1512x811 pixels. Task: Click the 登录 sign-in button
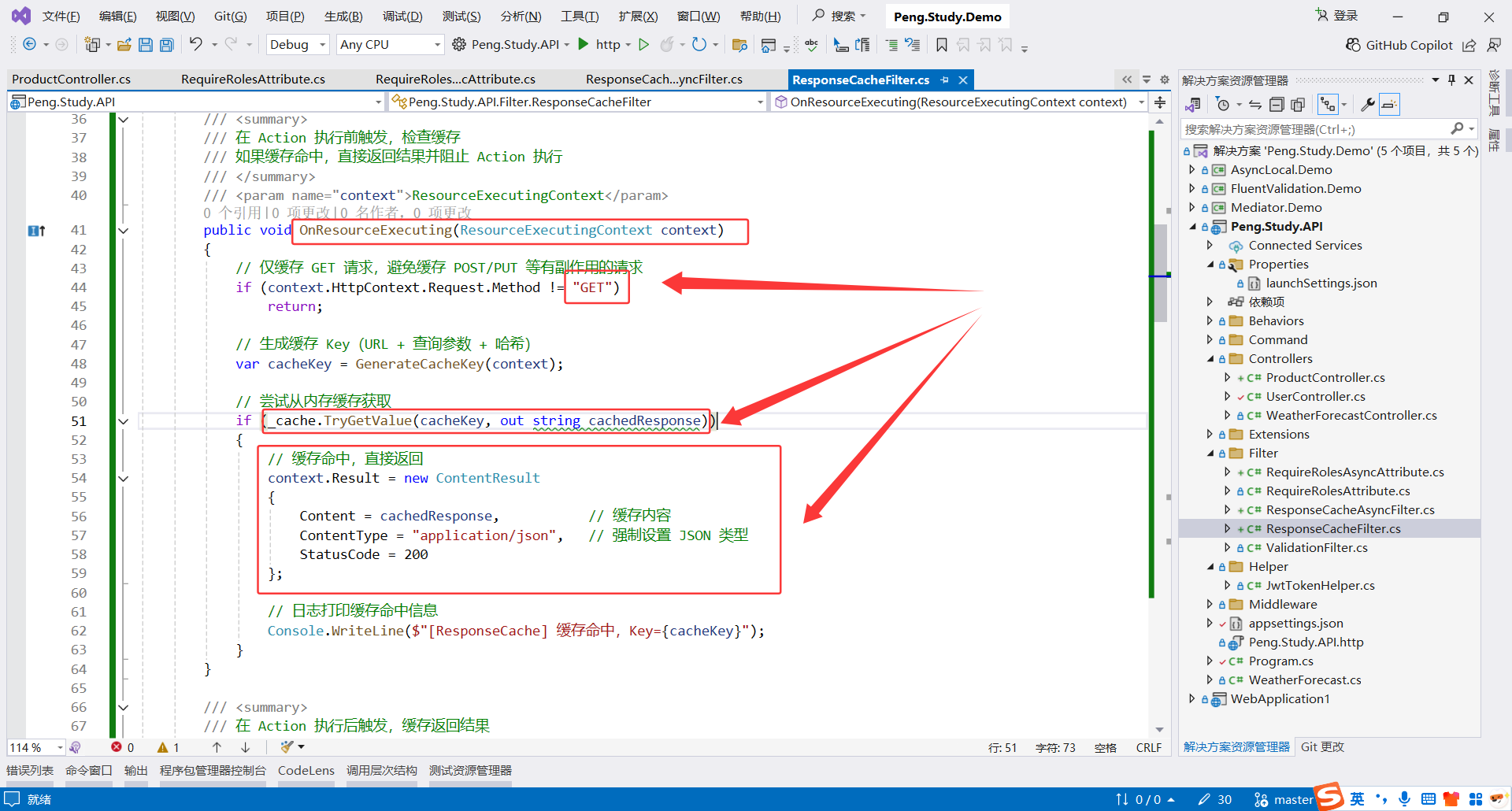click(x=1337, y=16)
